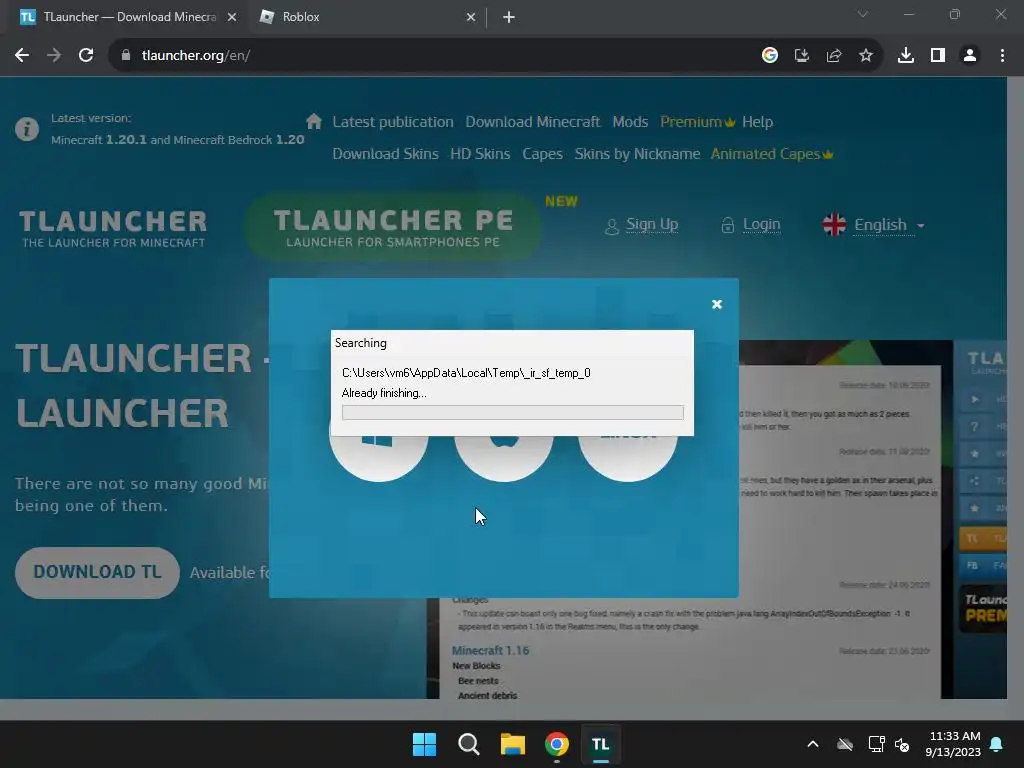This screenshot has width=1024, height=768.
Task: Open the Download Skins menu item
Action: 385,154
